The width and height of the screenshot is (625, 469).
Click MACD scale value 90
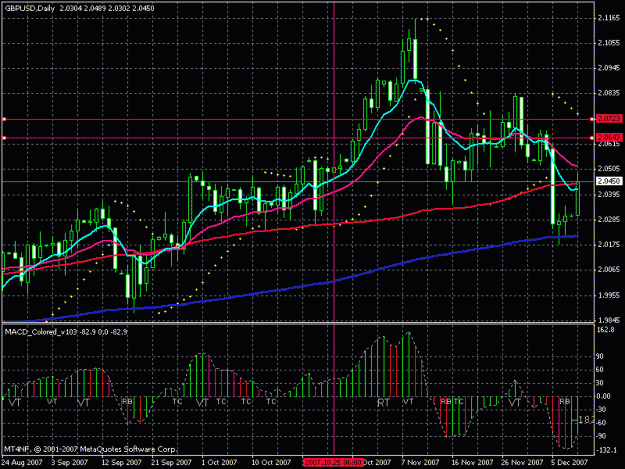pos(600,356)
